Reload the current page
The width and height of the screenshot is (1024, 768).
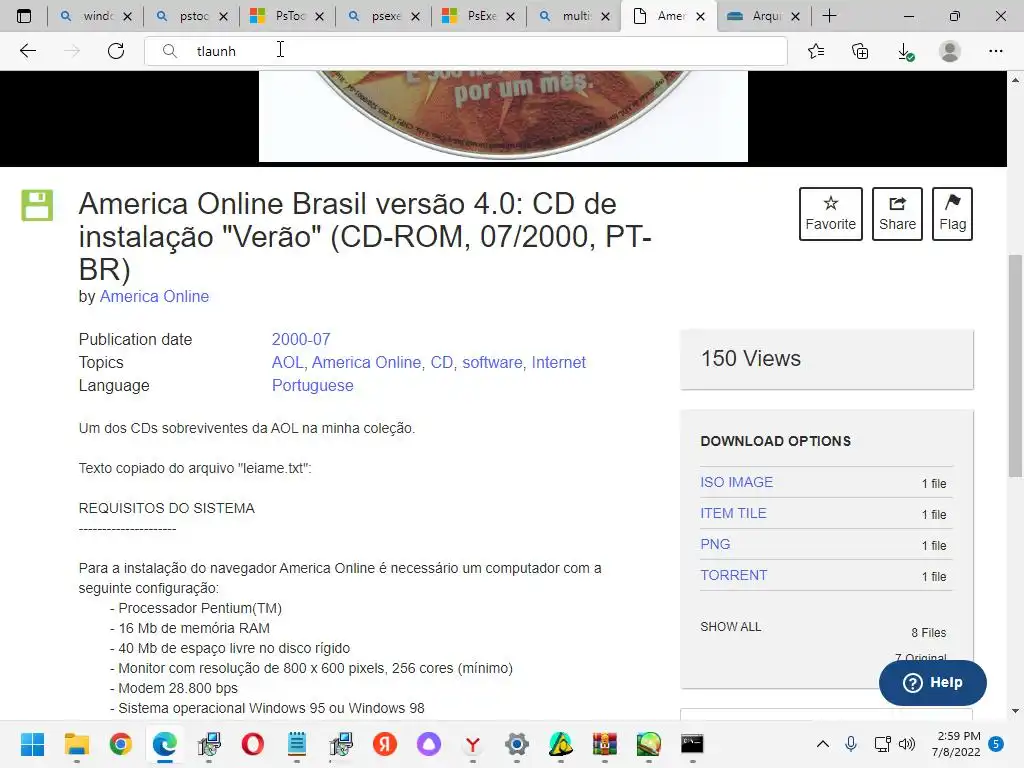116,51
